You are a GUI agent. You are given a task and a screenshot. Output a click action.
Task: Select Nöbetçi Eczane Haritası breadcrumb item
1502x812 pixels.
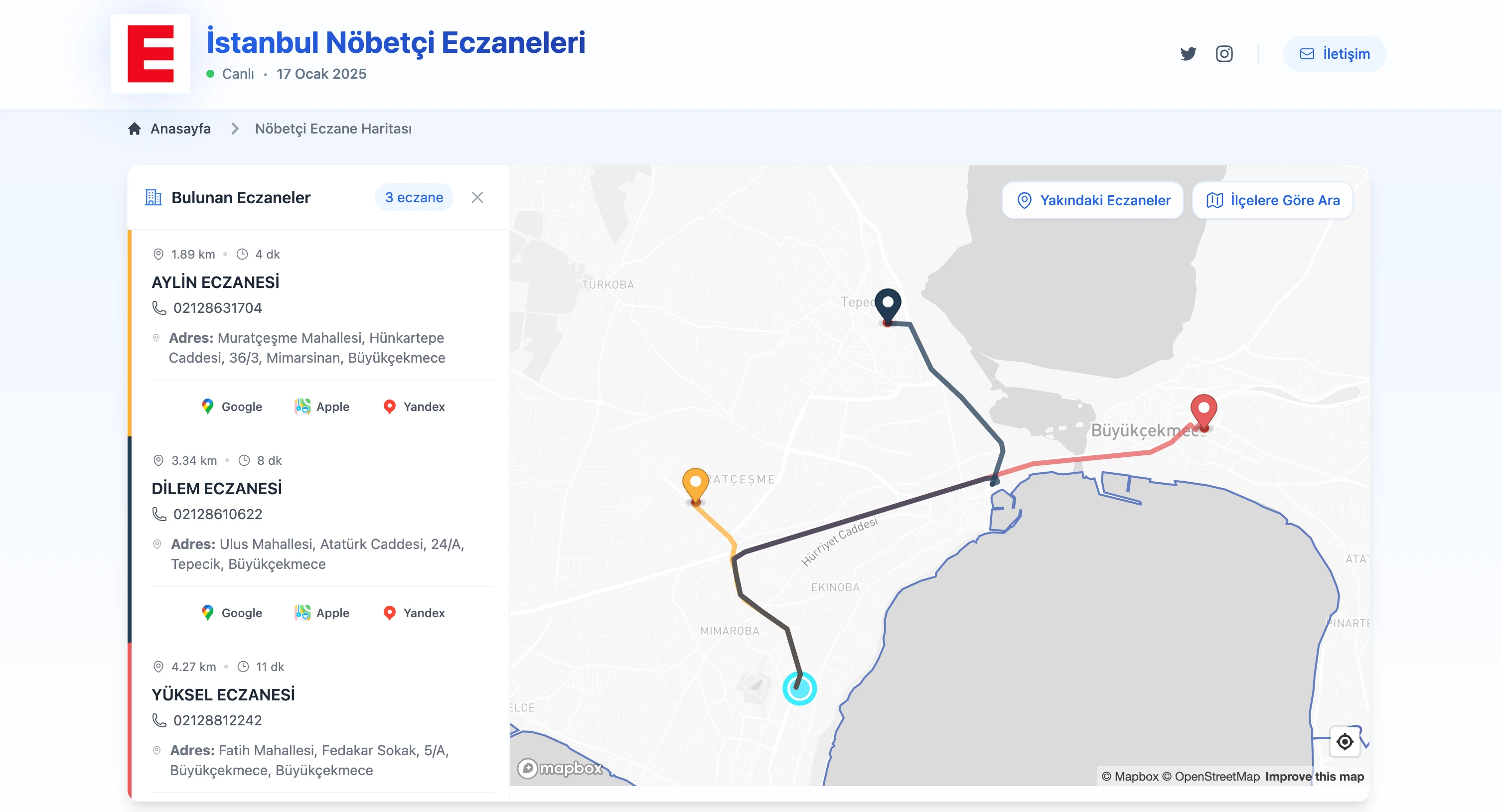tap(333, 129)
